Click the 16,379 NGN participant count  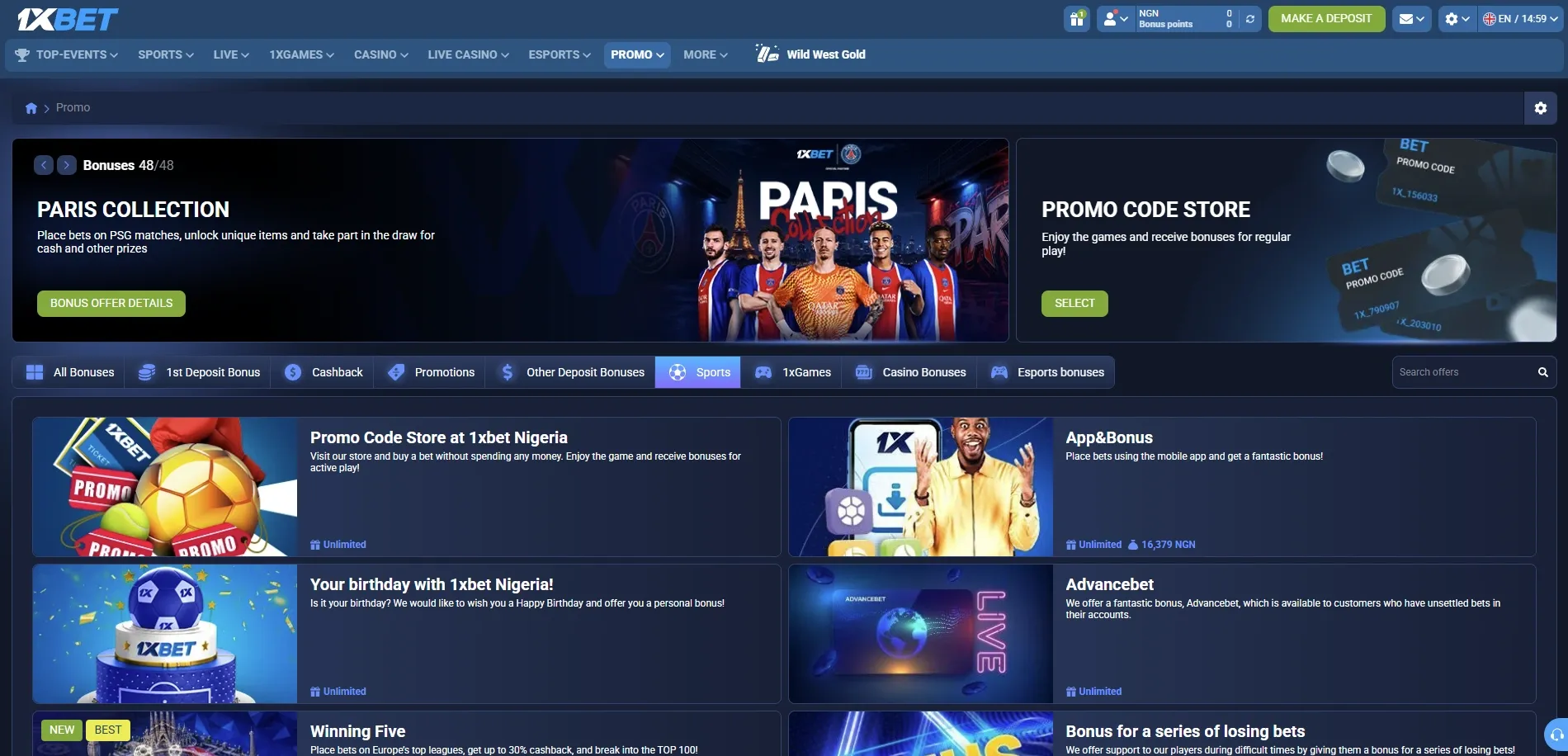point(1162,545)
